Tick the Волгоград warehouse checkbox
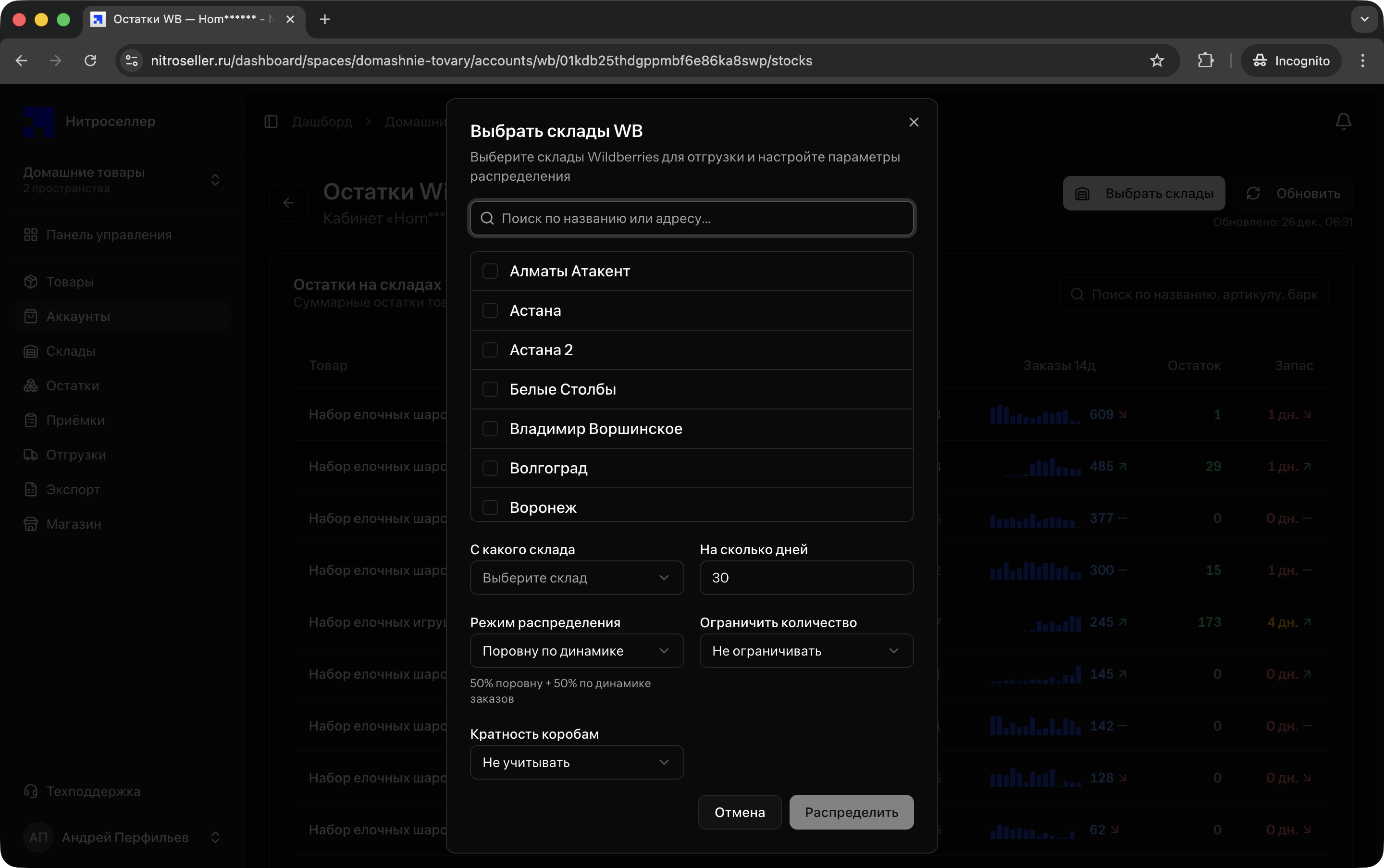1384x868 pixels. click(x=490, y=468)
